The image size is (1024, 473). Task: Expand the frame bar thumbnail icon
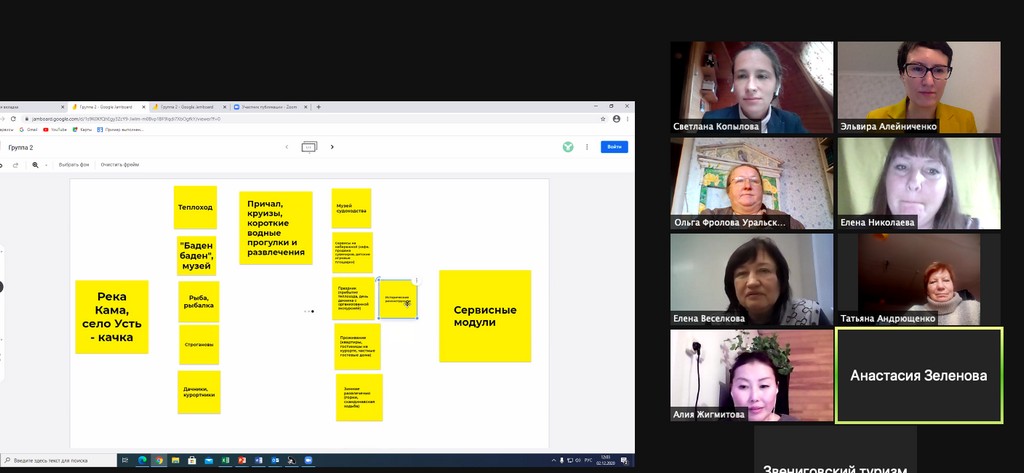point(309,147)
